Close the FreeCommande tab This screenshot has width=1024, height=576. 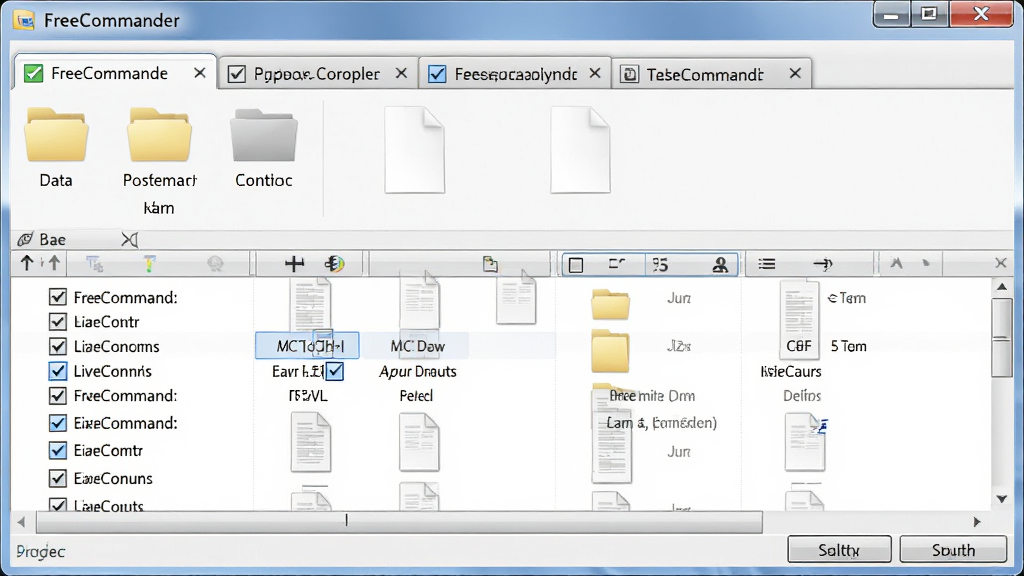point(200,73)
